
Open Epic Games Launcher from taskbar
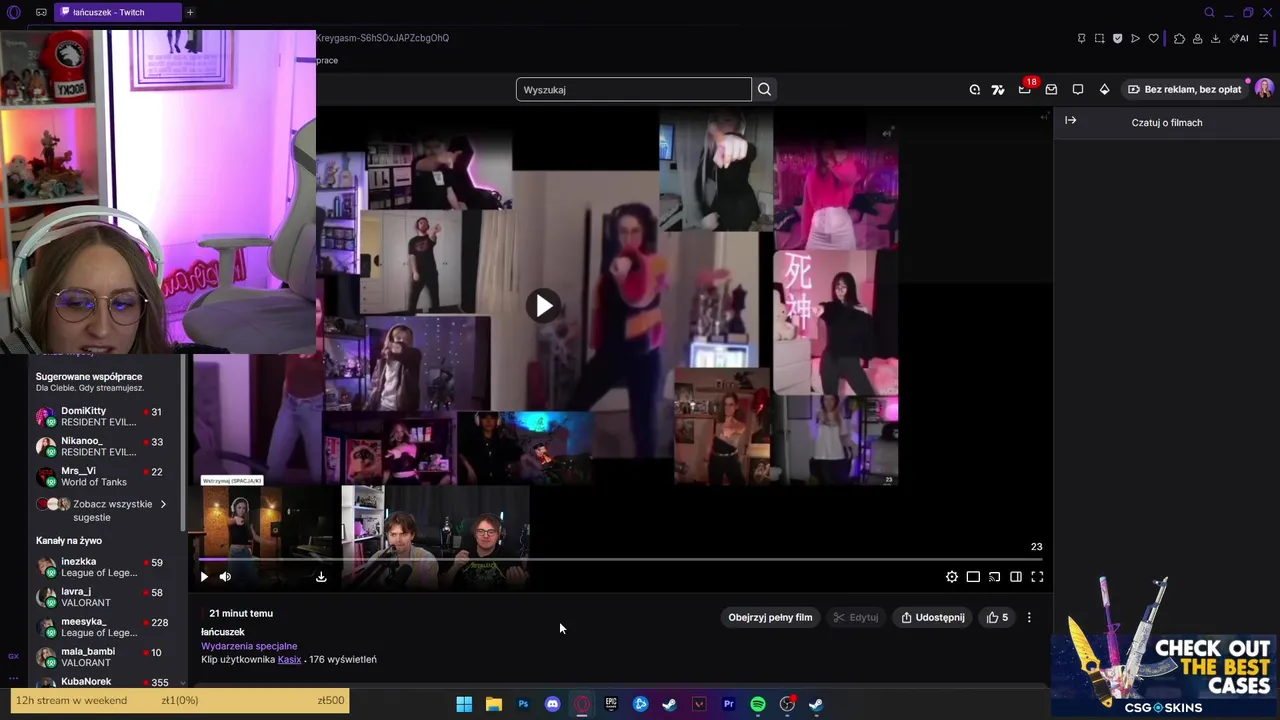click(x=611, y=704)
